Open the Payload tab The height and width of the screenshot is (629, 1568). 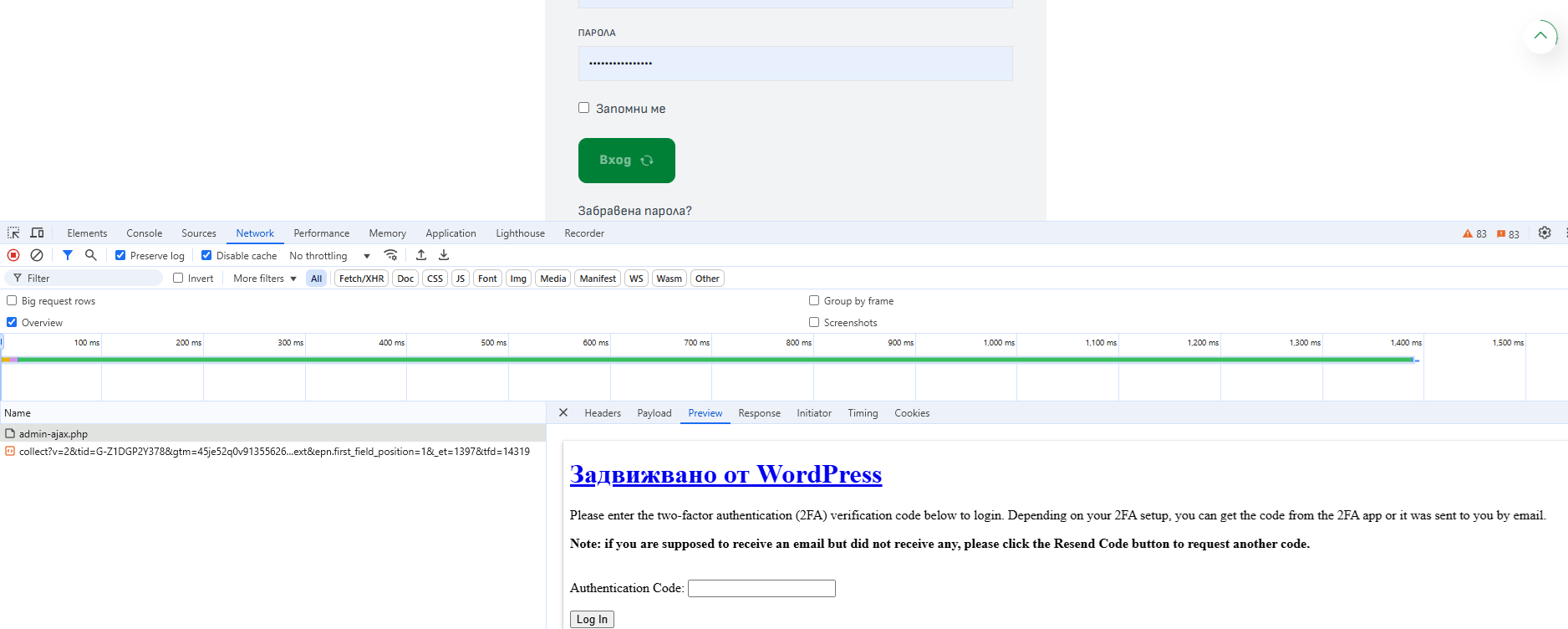(x=654, y=413)
